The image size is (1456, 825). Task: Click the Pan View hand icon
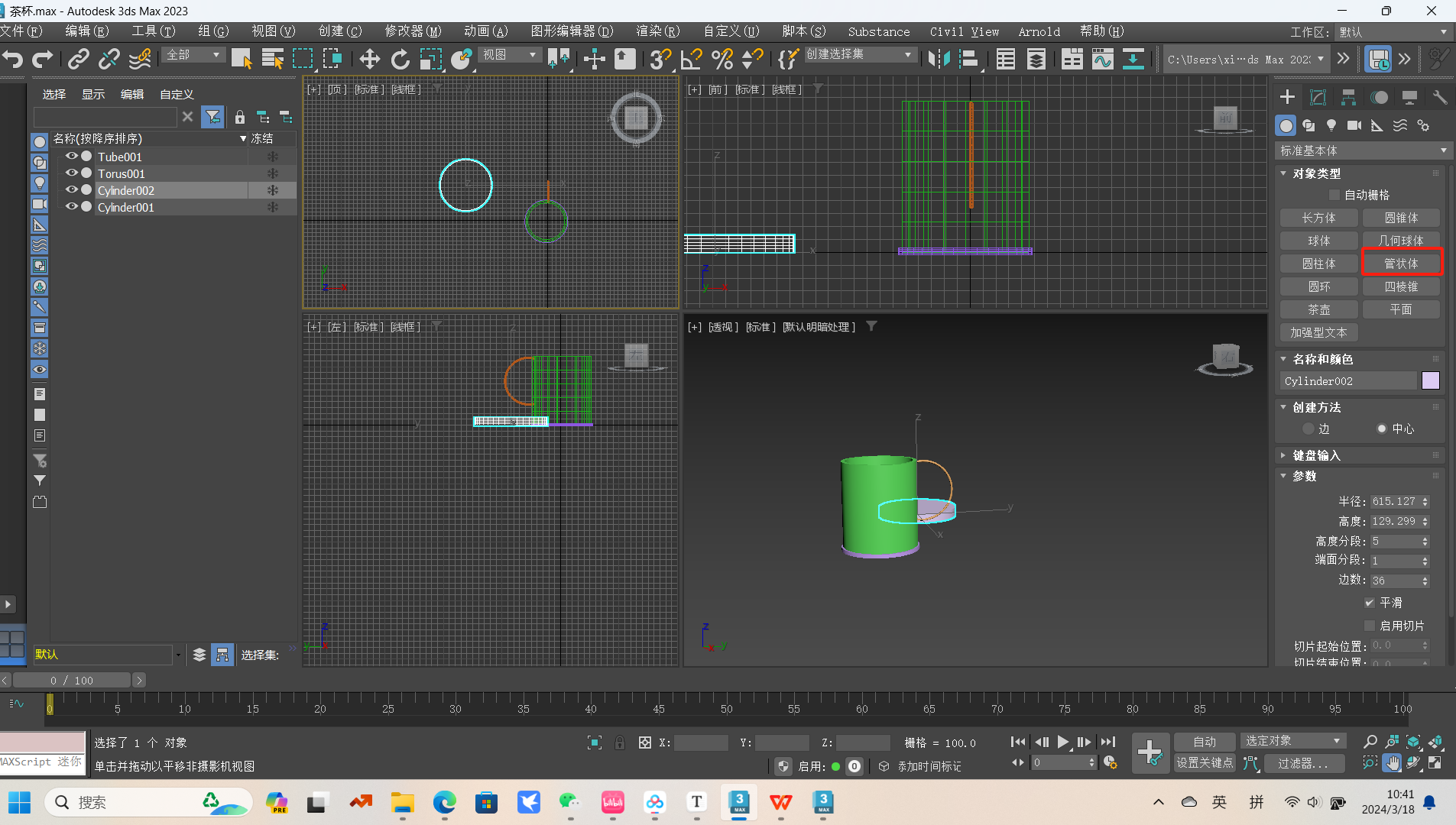[1393, 762]
